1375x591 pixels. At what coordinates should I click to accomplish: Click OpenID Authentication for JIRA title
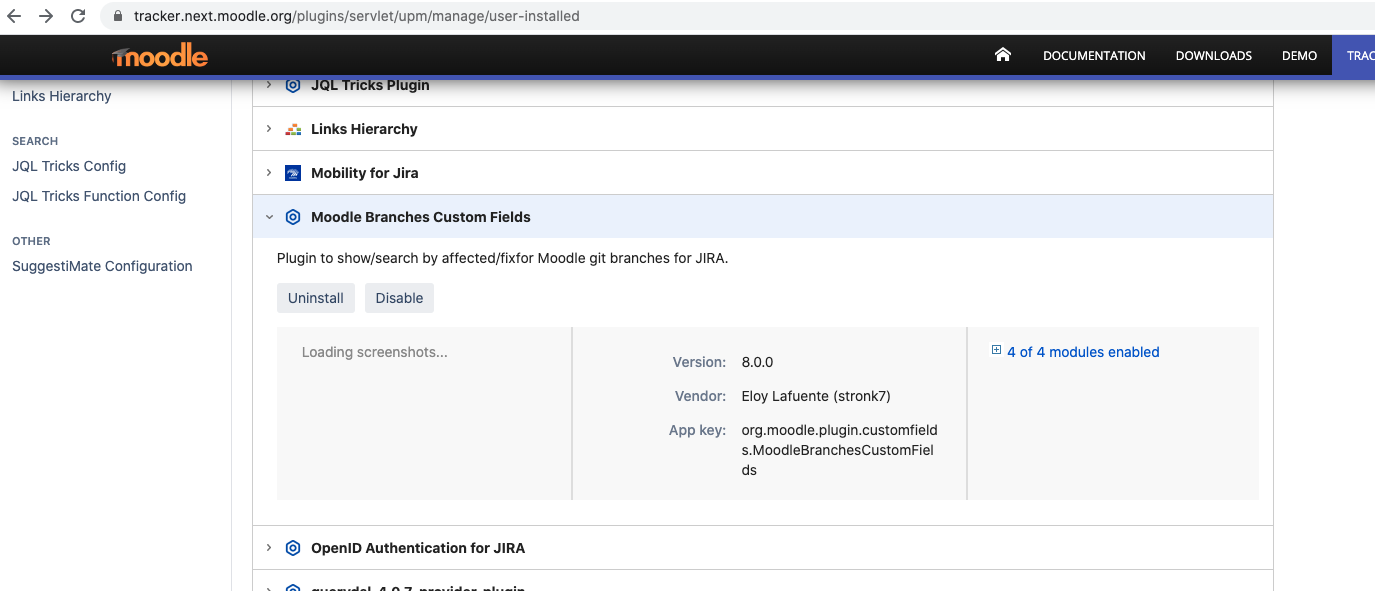[418, 548]
